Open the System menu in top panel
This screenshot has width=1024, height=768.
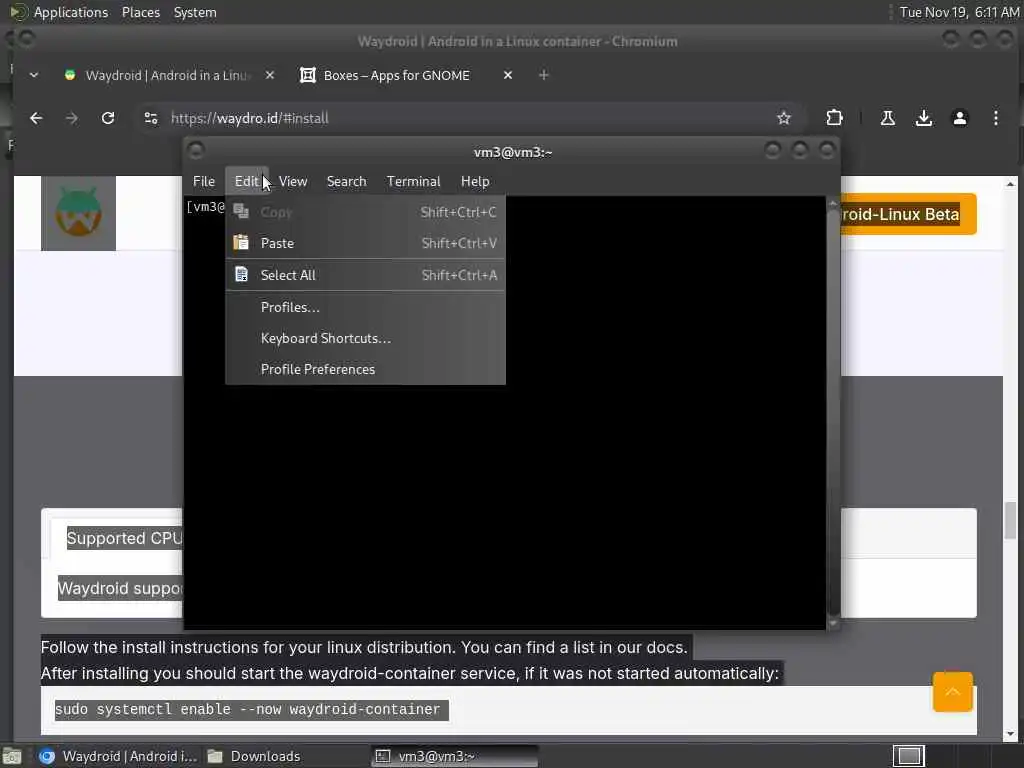pyautogui.click(x=195, y=12)
